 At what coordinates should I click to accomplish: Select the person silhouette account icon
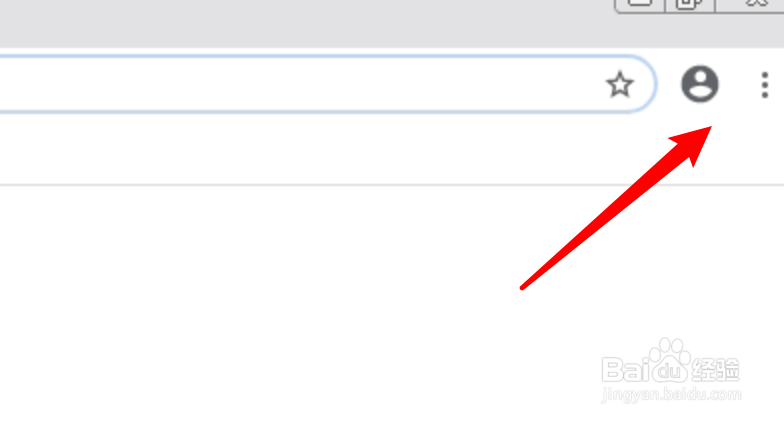pos(700,84)
